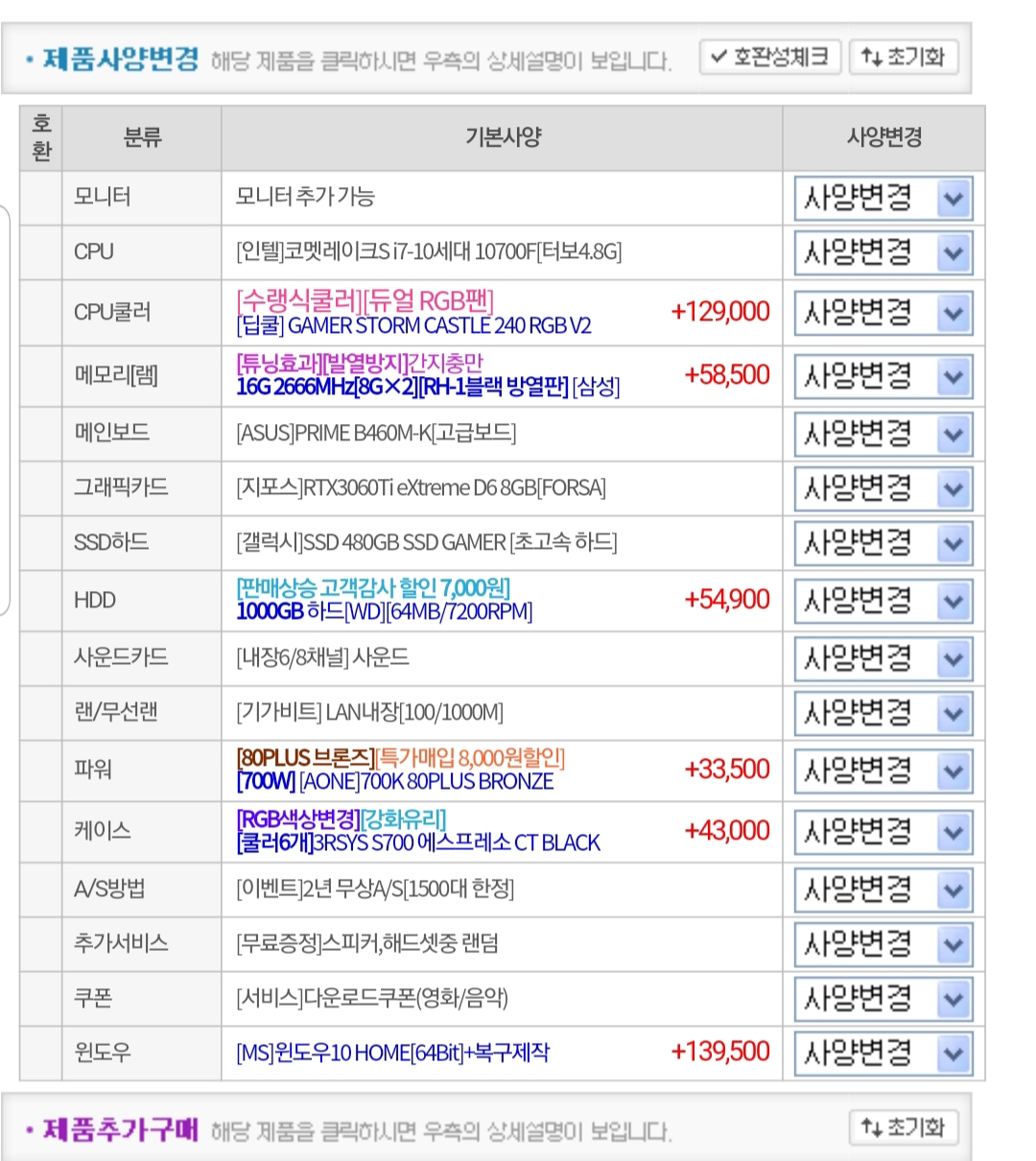Image resolution: width=1036 pixels, height=1161 pixels.
Task: Select the 기가비트 LAN내장 spec
Action: point(369,713)
